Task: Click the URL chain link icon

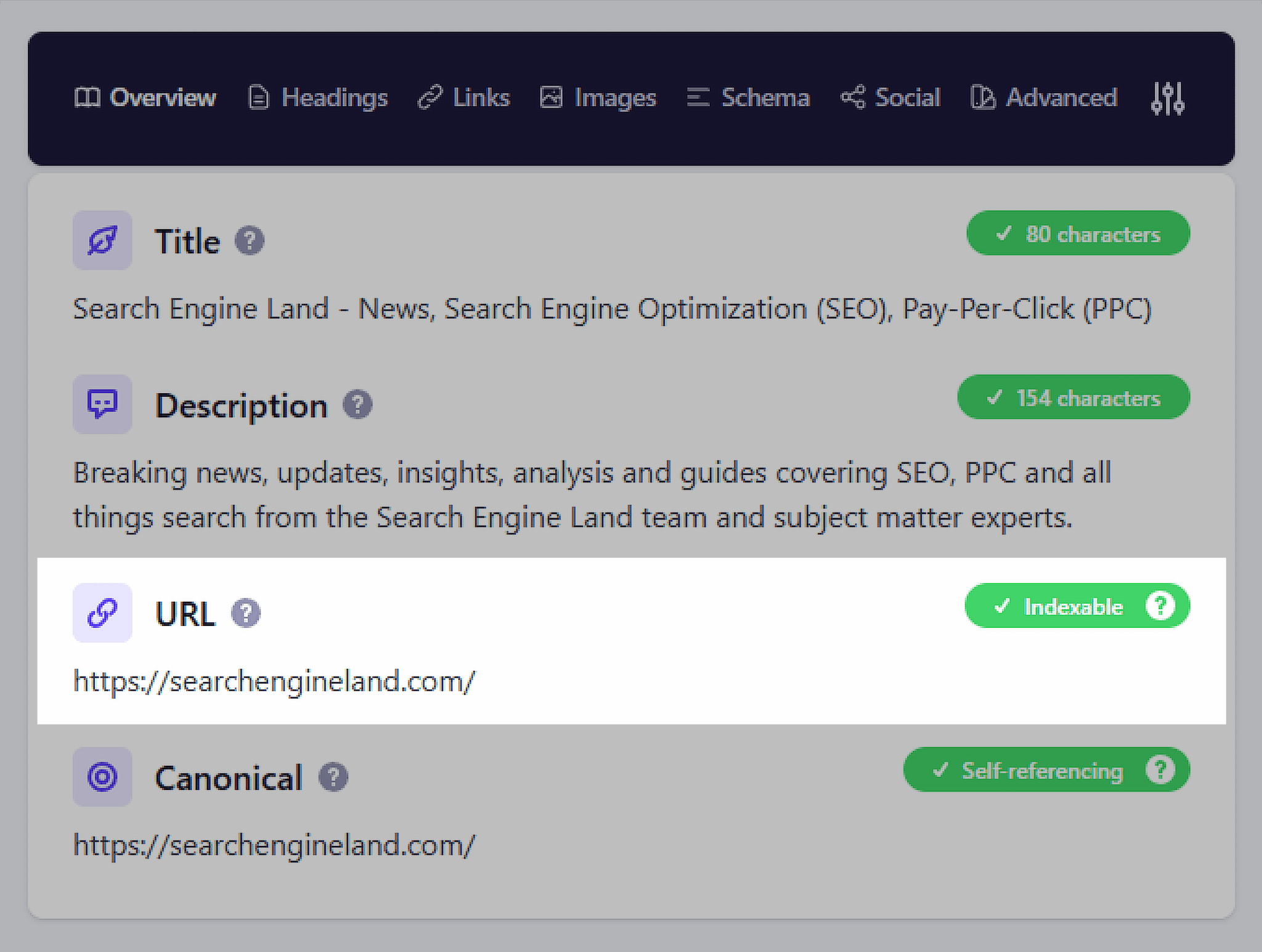Action: click(x=102, y=613)
